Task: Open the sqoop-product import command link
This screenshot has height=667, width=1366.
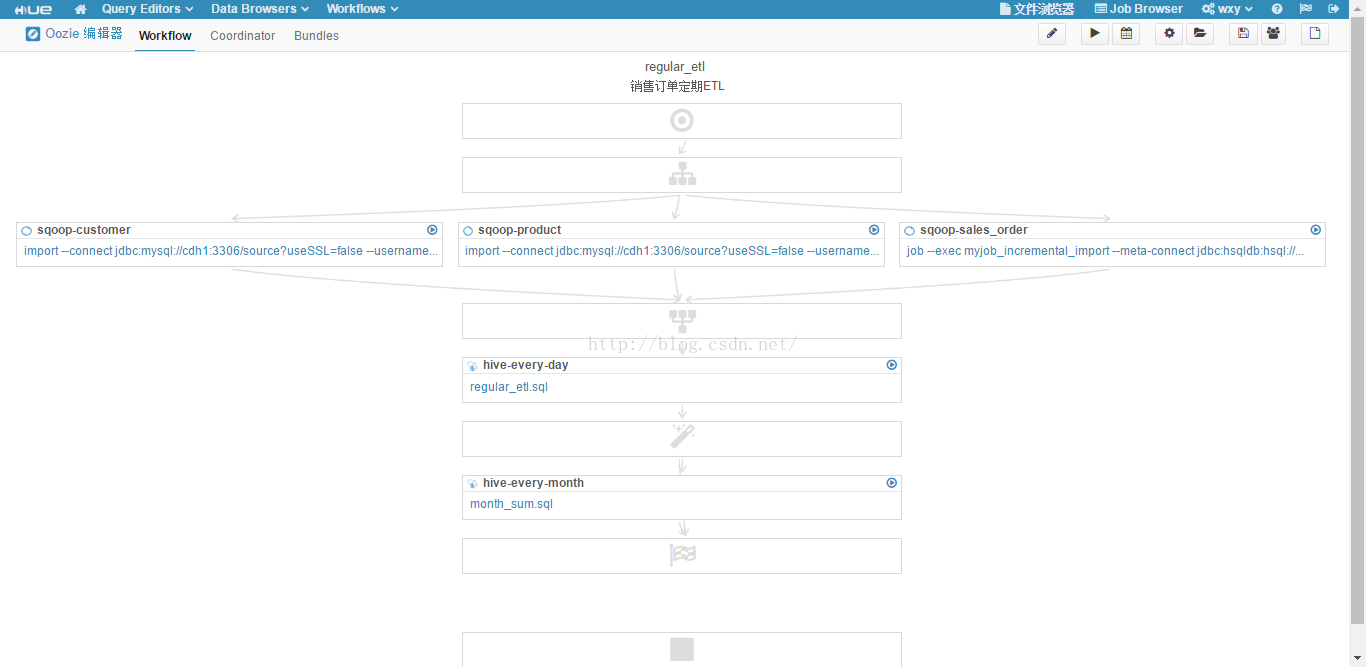Action: 672,251
